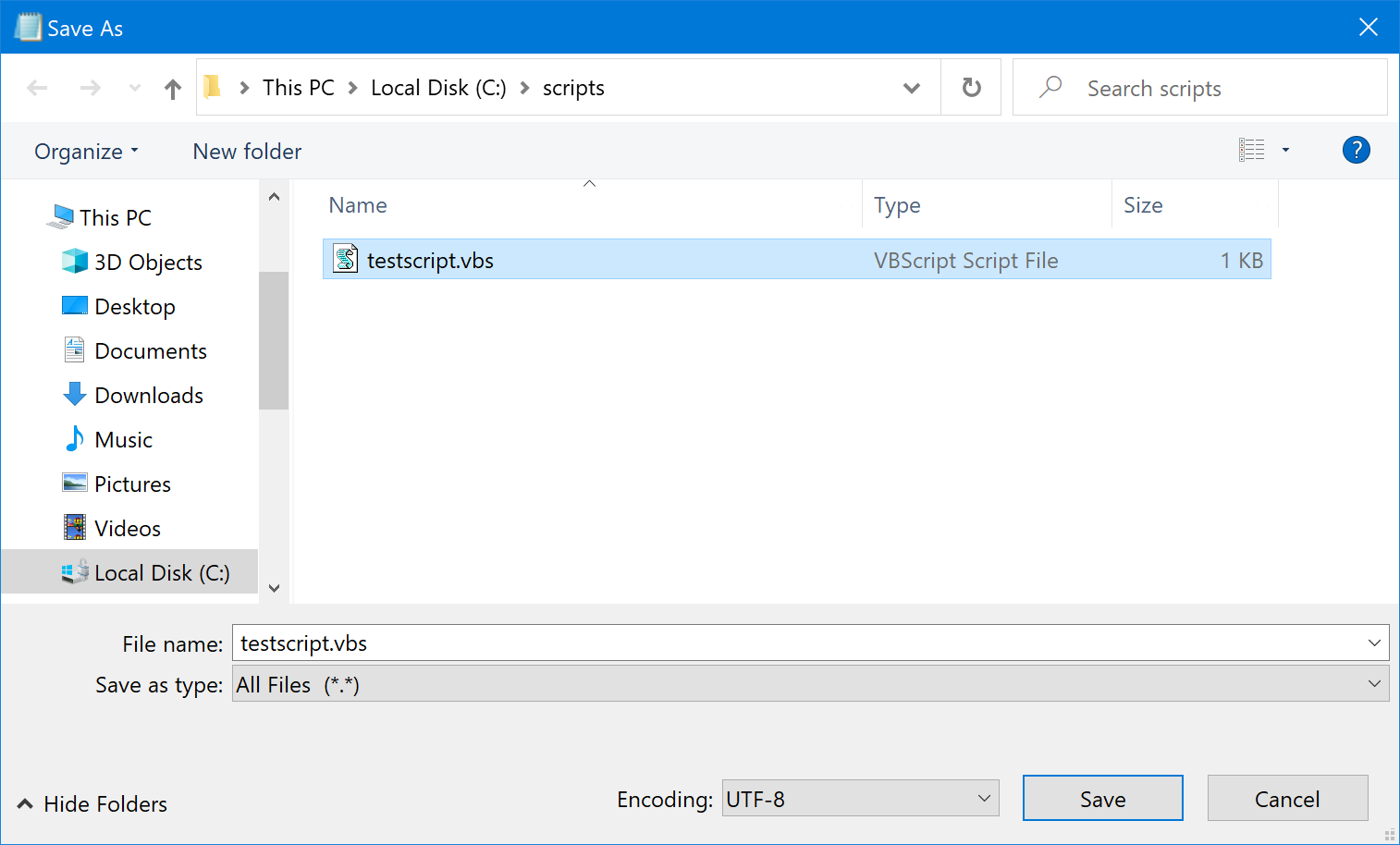Collapse the pane with Hide Folders
This screenshot has height=845, width=1400.
[92, 804]
